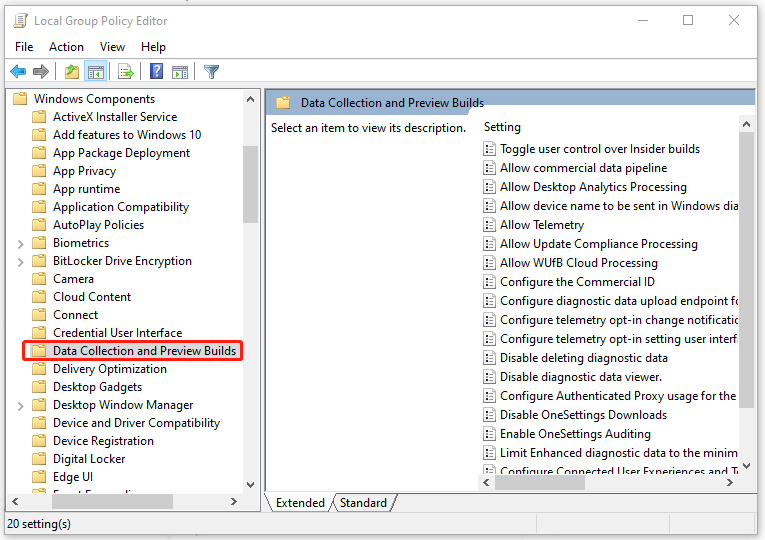Select App runtime tree item
Screen dimensions: 765x540
tap(86, 189)
